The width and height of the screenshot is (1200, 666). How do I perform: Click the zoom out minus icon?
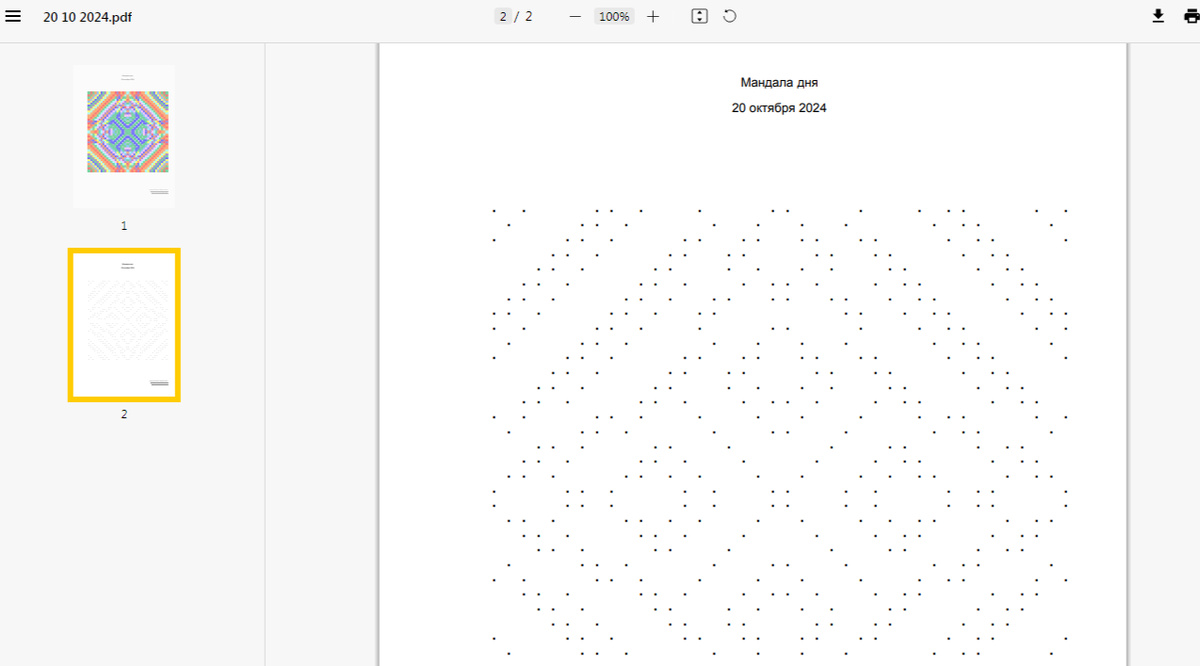click(x=575, y=16)
